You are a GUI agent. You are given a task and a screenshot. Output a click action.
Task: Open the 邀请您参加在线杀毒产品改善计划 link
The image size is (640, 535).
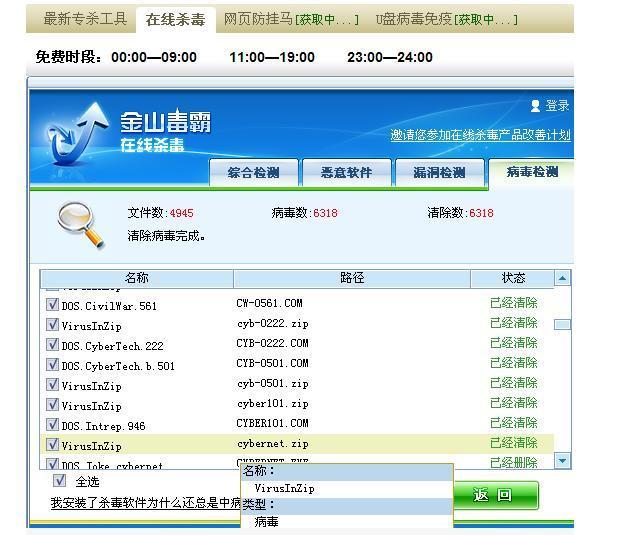480,135
